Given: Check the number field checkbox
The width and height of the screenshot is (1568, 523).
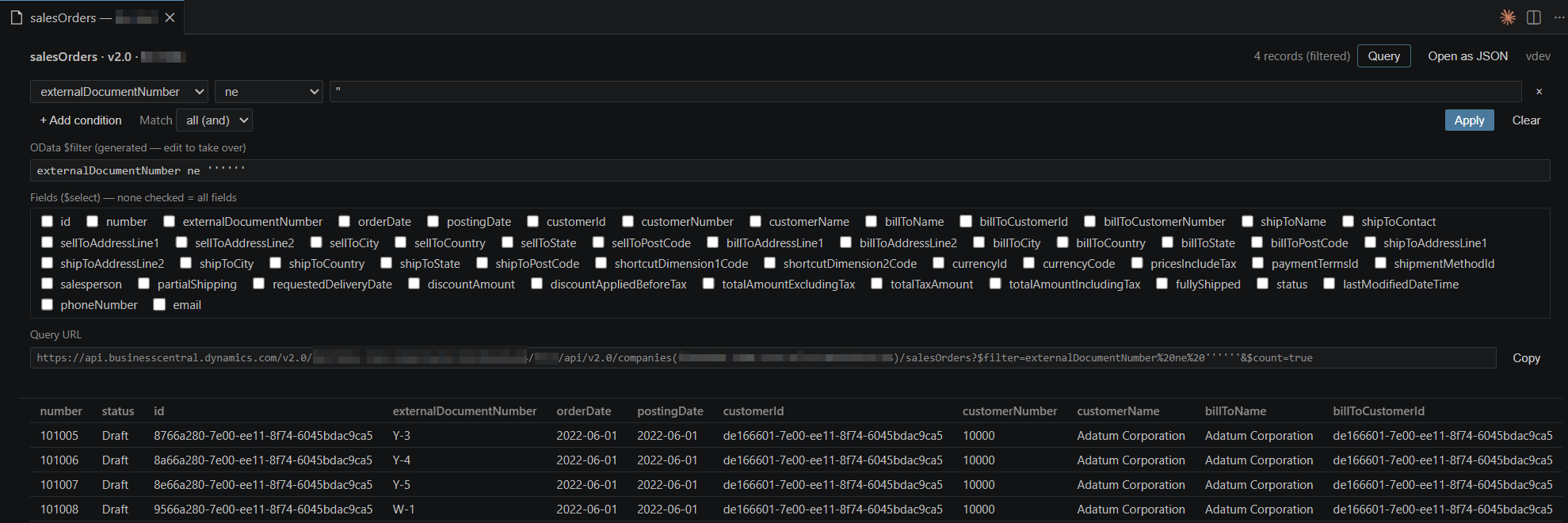Looking at the screenshot, I should coord(93,222).
